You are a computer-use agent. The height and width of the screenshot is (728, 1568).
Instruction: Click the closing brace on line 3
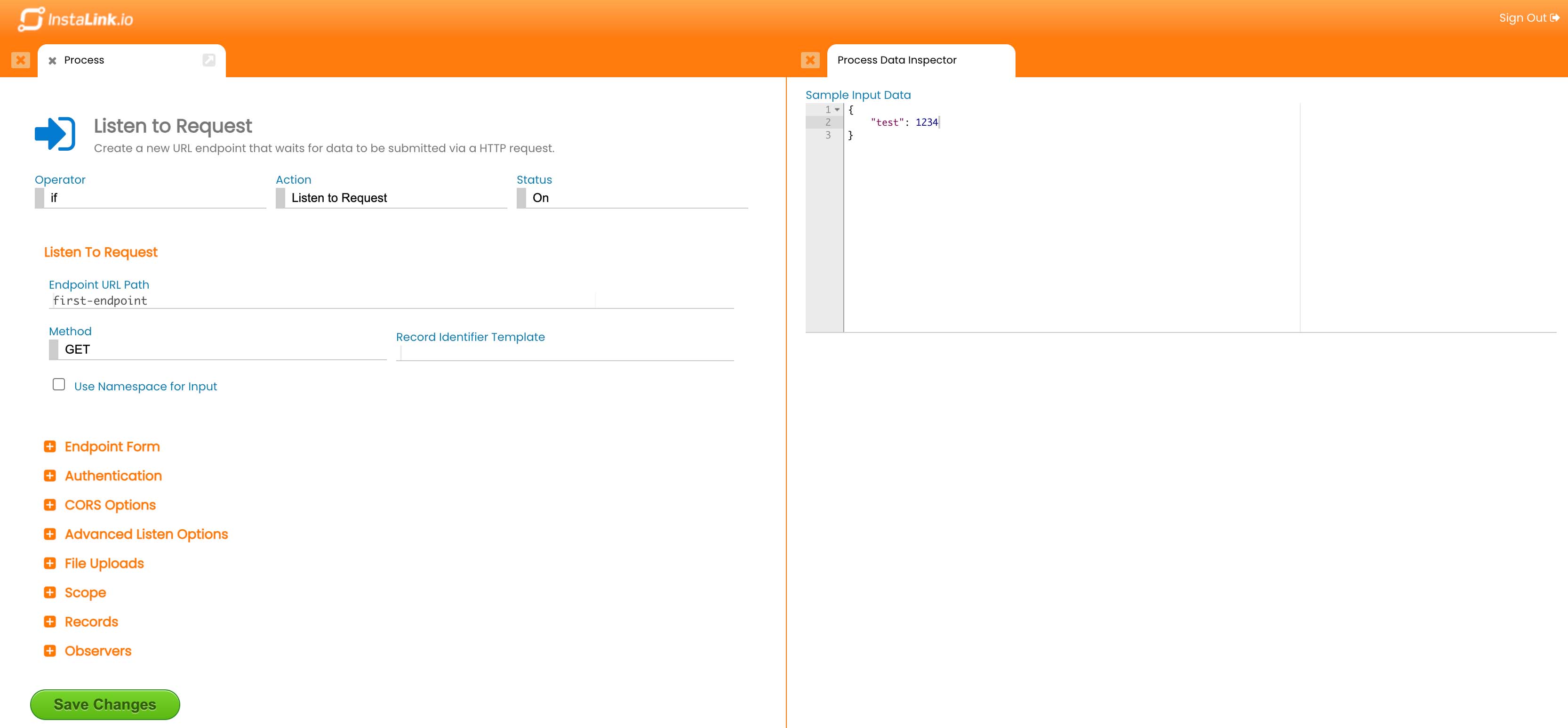click(x=850, y=135)
